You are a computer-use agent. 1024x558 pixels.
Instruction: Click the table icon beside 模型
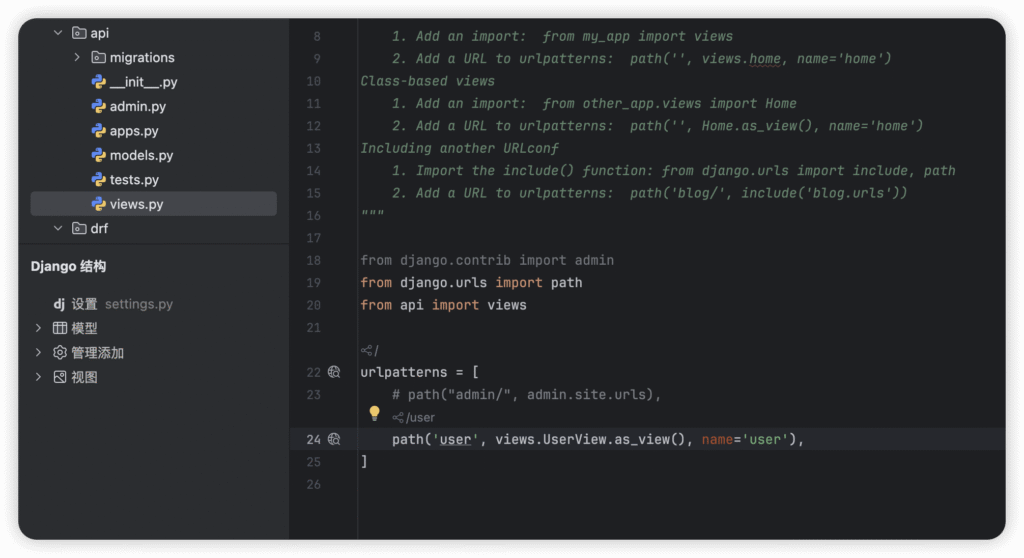60,328
